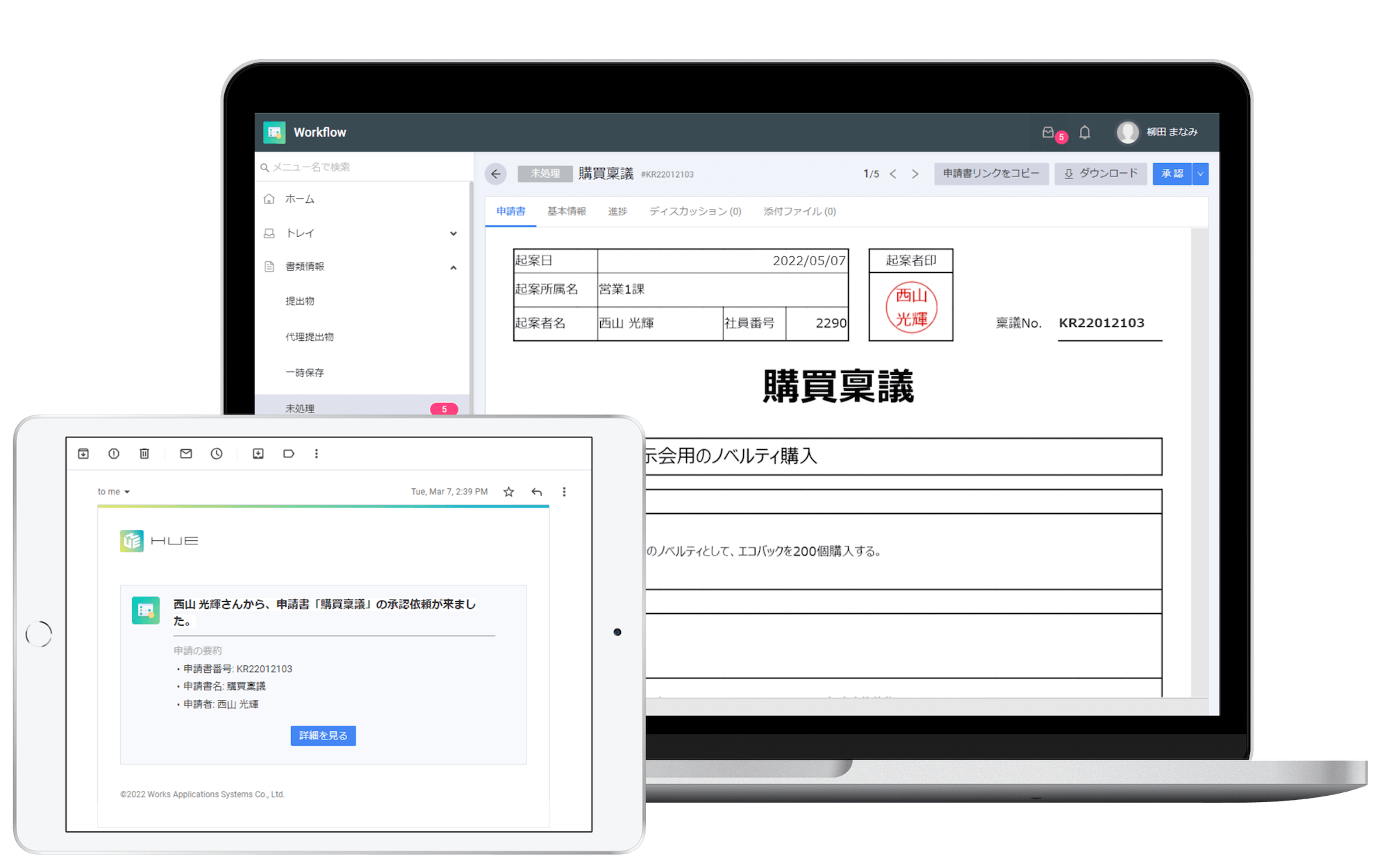The height and width of the screenshot is (868, 1389).
Task: Mark email as unread envelope icon
Action: [186, 453]
